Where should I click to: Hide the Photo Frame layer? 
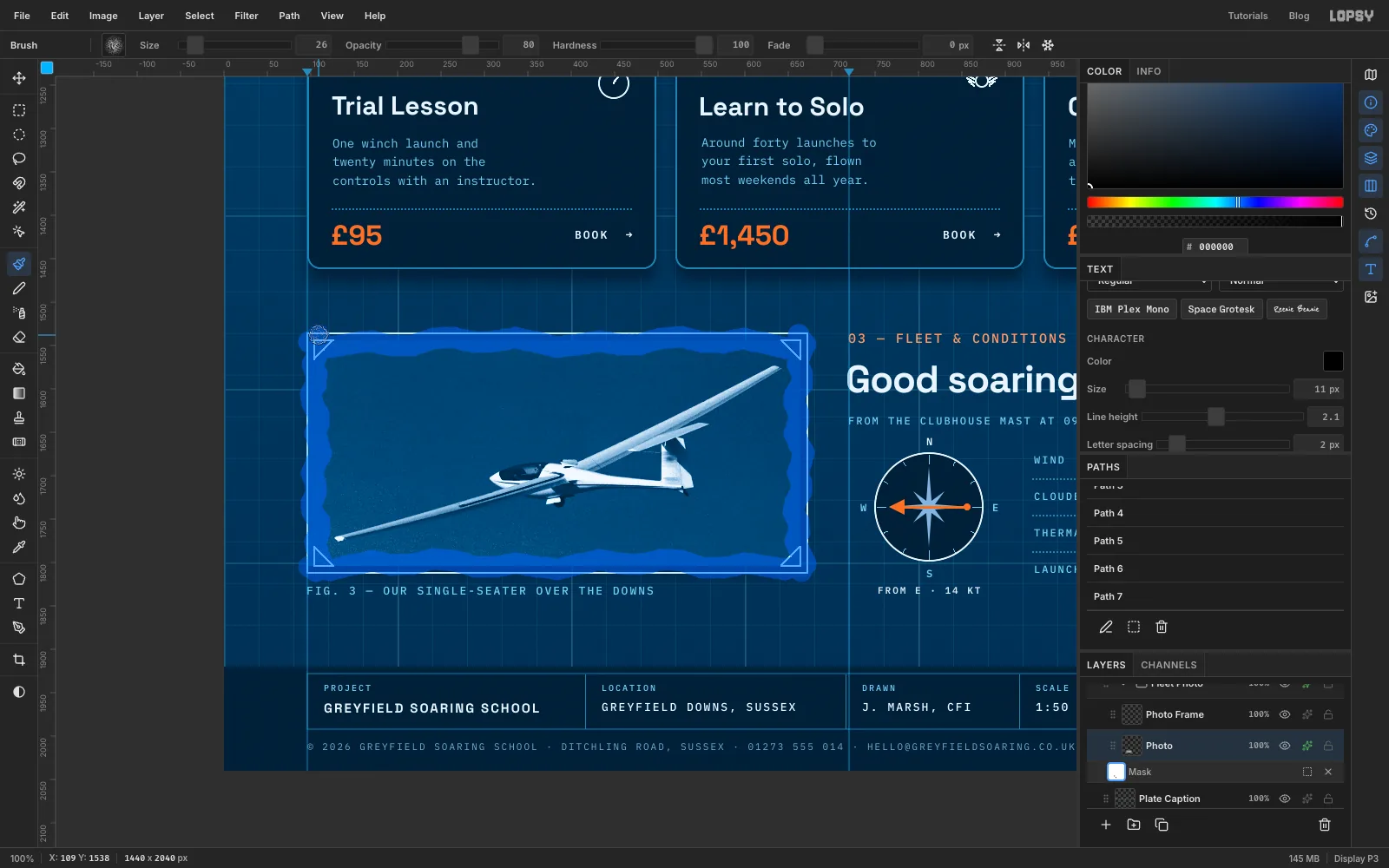coord(1285,714)
